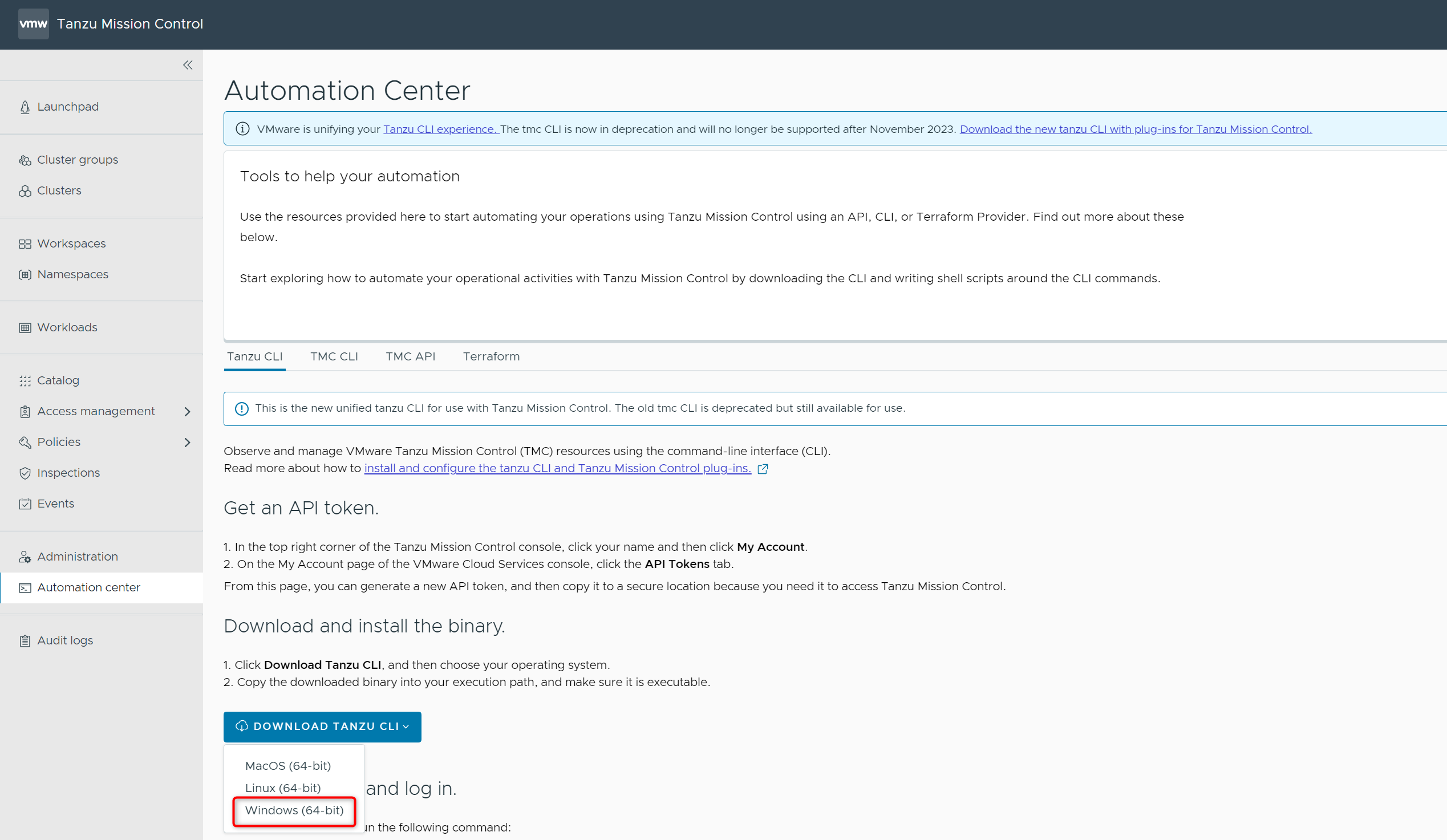Click the Events calendar icon
The width and height of the screenshot is (1447, 840).
[x=25, y=504]
